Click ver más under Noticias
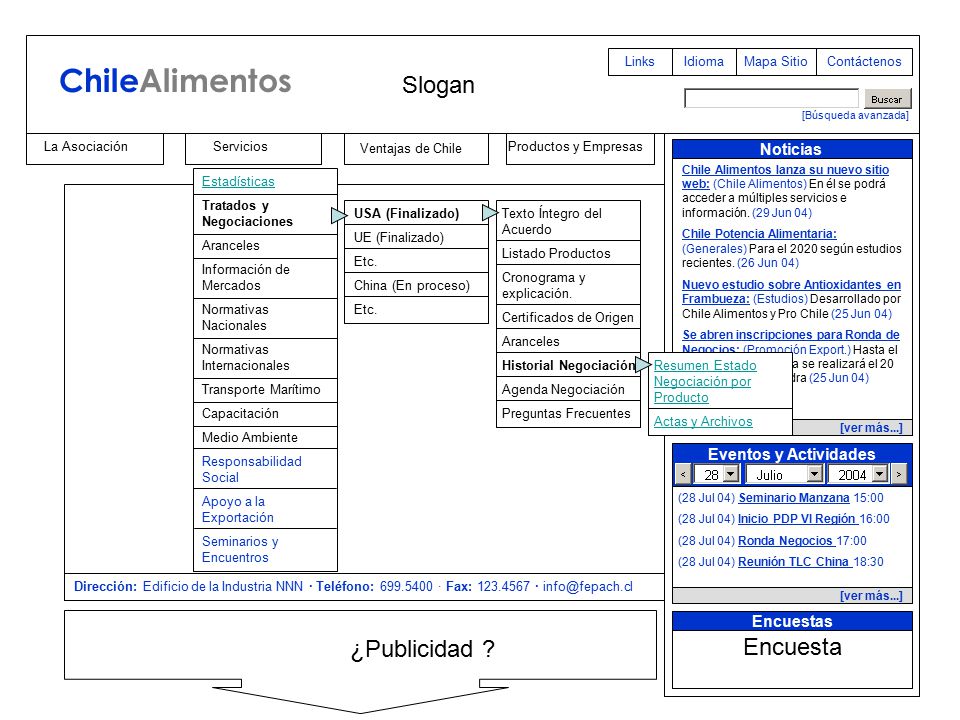The width and height of the screenshot is (960, 720). (x=871, y=427)
